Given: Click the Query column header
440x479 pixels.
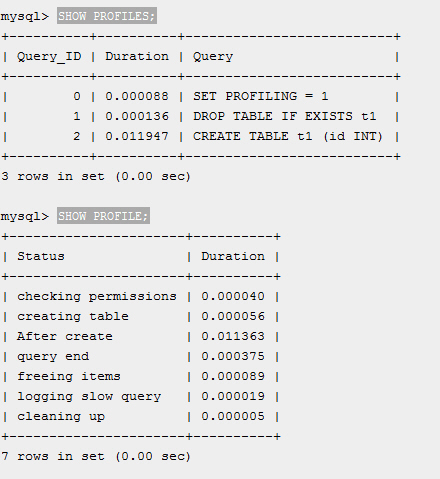Looking at the screenshot, I should 213,56.
